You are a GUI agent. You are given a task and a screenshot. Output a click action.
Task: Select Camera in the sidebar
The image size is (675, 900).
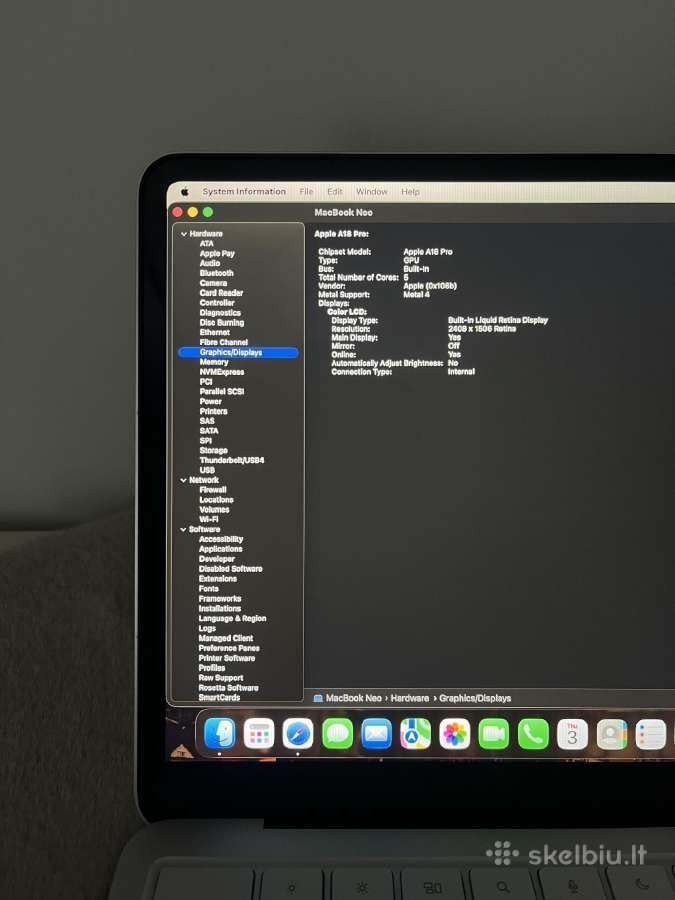214,283
